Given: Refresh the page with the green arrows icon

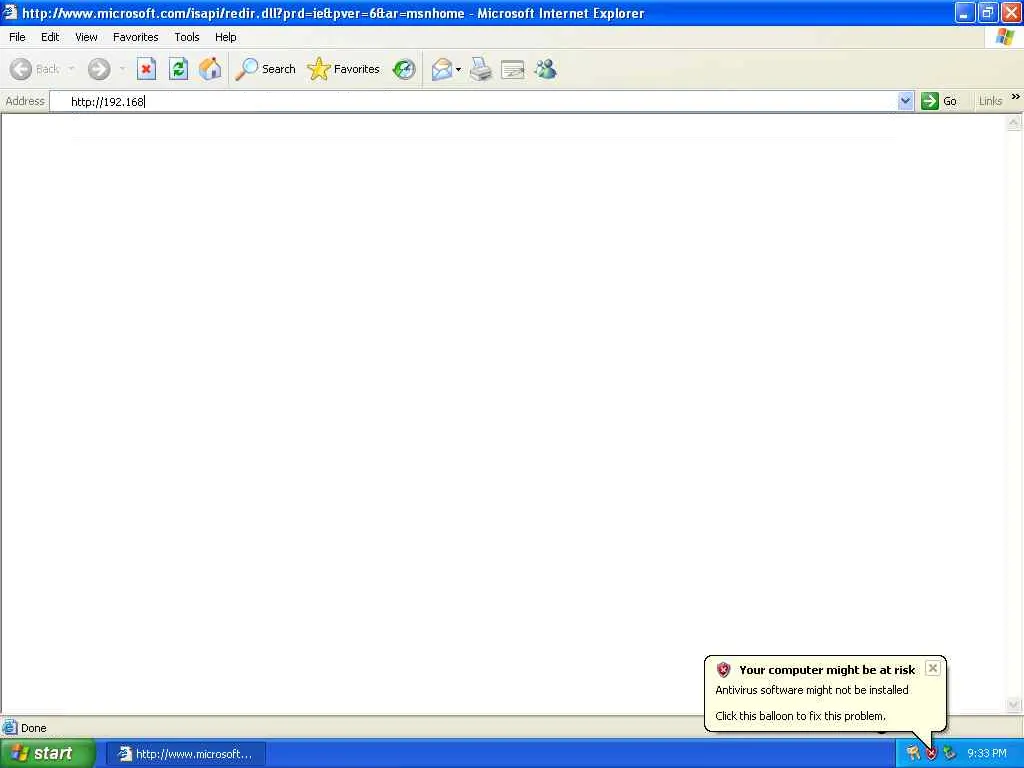Looking at the screenshot, I should click(178, 69).
